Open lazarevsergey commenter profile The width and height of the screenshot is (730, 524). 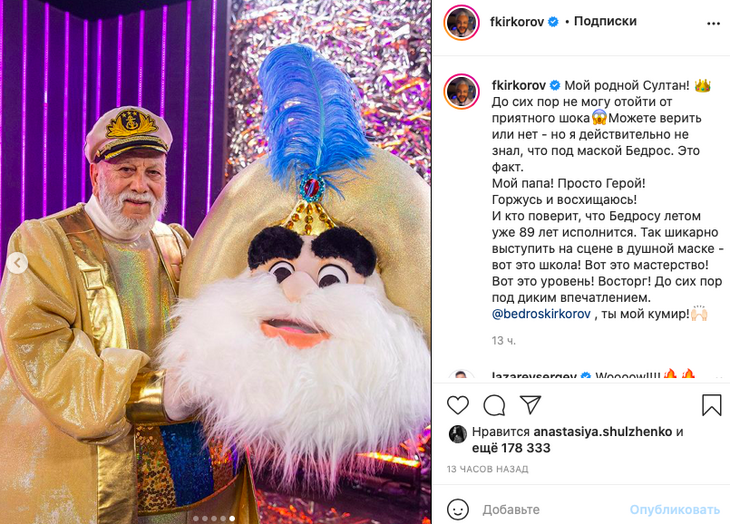click(534, 376)
